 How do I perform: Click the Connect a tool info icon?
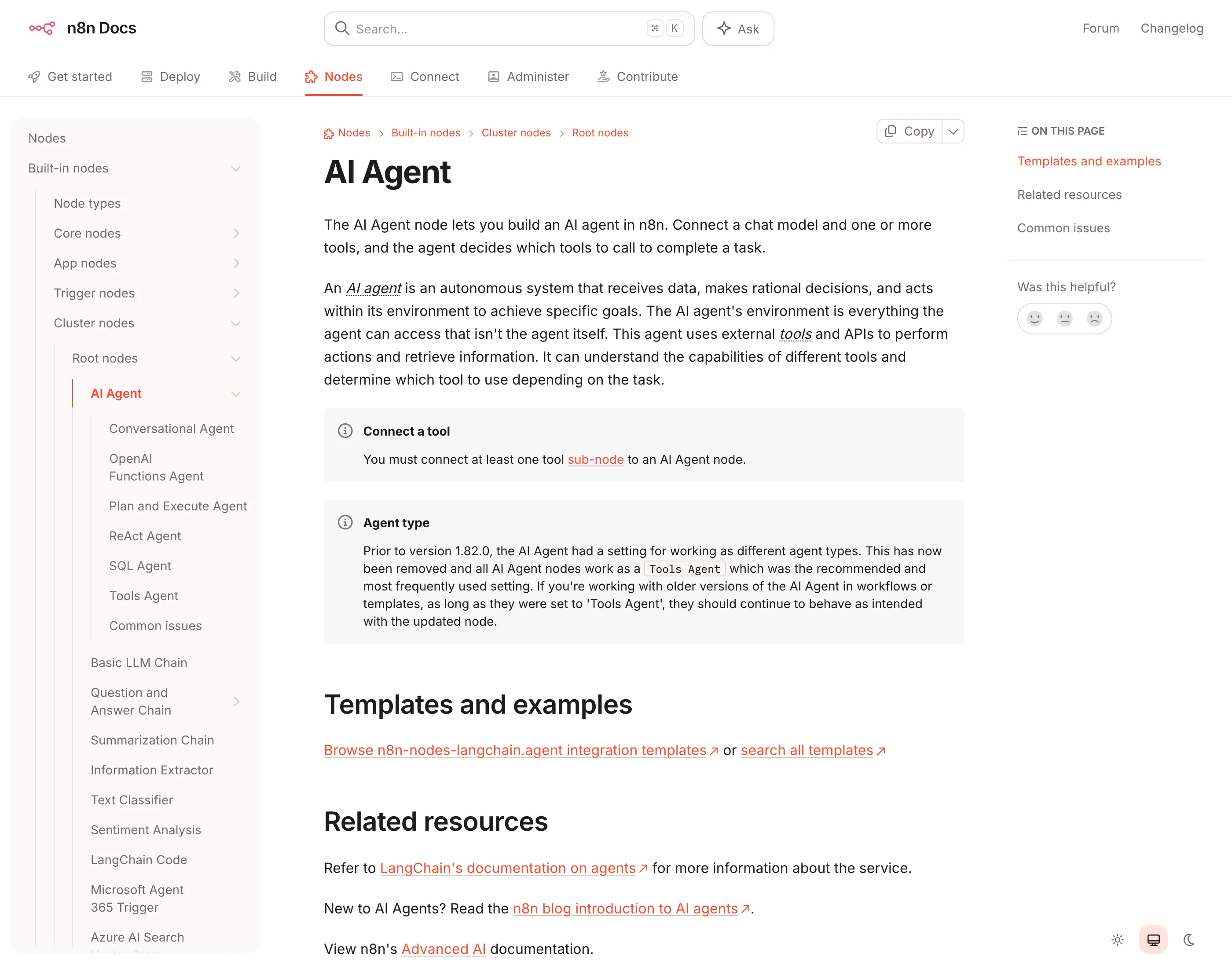point(345,431)
